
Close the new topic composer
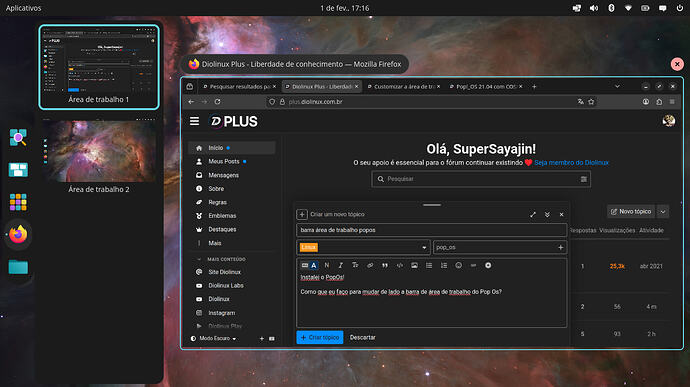[562, 214]
